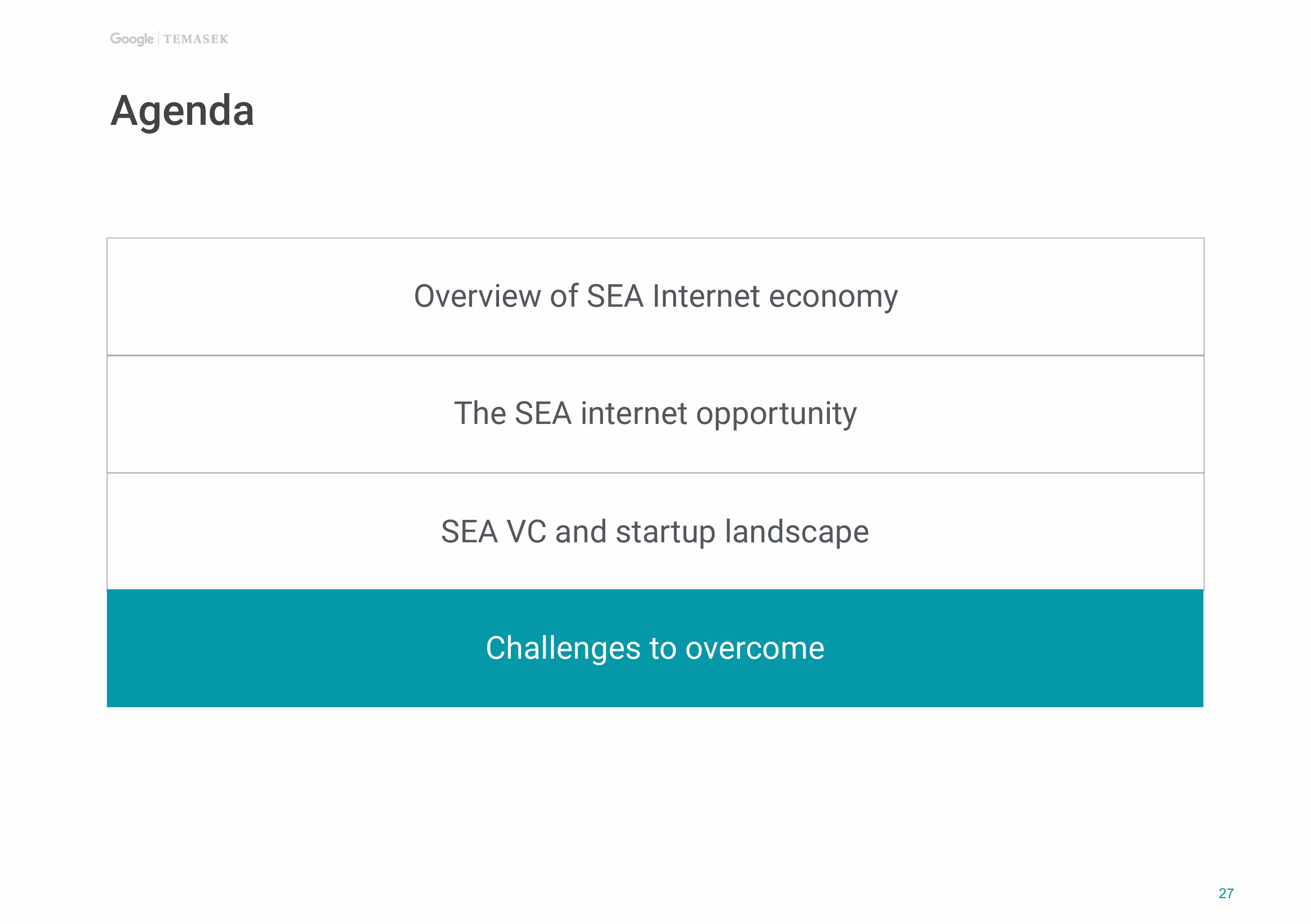1311x924 pixels.
Task: Click the TEMASEK logo in header
Action: (x=196, y=39)
